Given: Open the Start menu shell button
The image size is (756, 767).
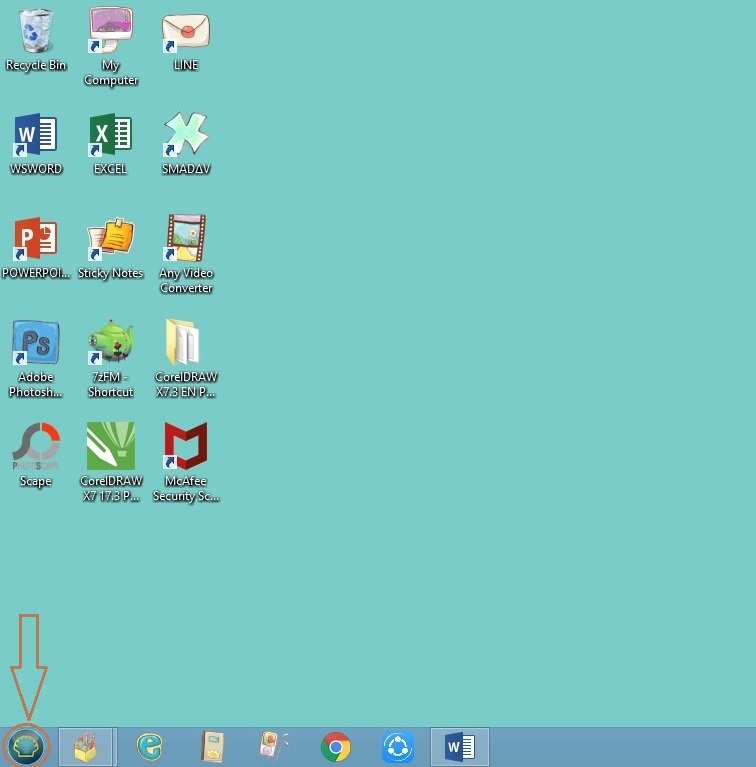Looking at the screenshot, I should click(26, 746).
